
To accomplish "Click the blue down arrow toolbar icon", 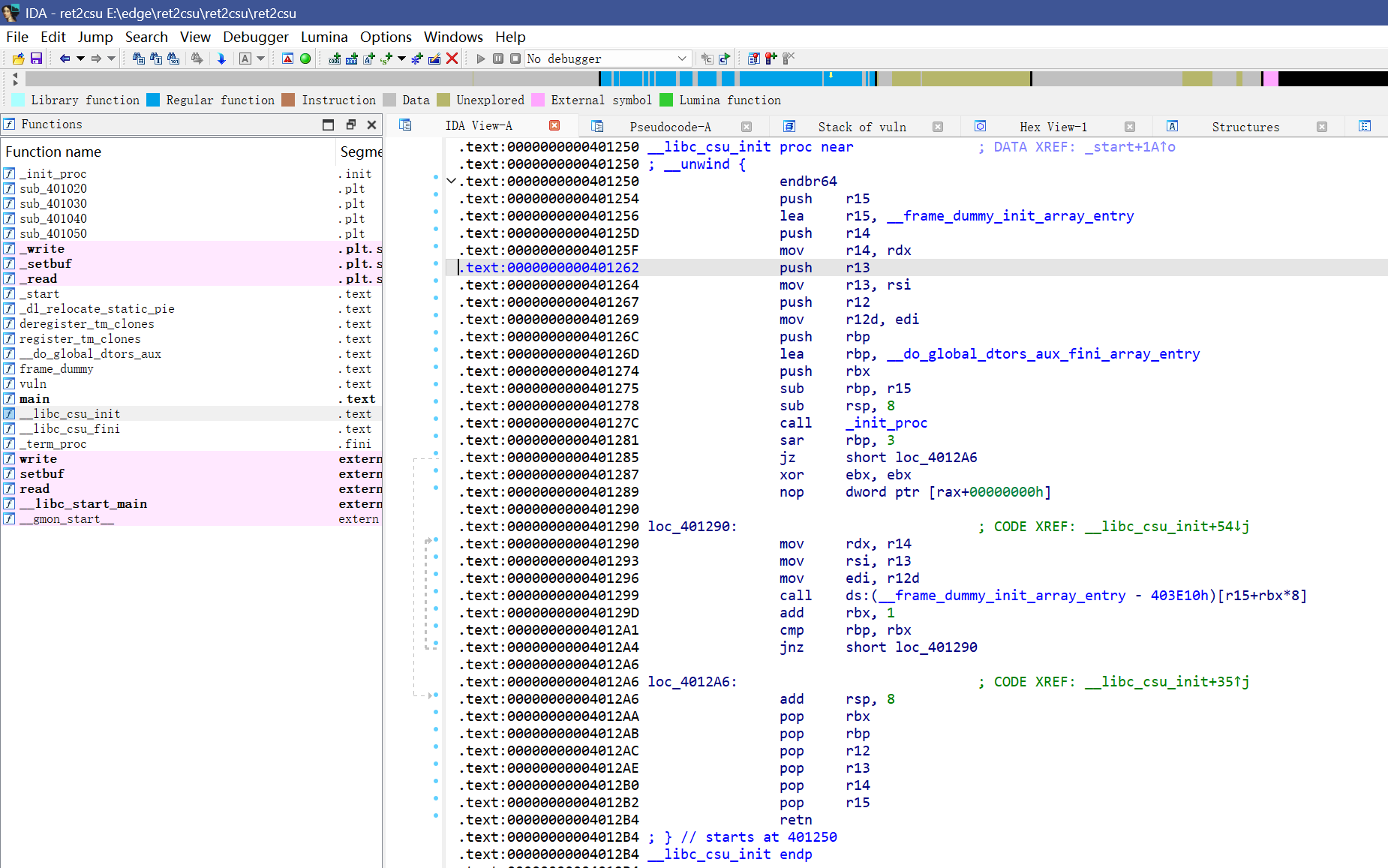I will pyautogui.click(x=221, y=59).
